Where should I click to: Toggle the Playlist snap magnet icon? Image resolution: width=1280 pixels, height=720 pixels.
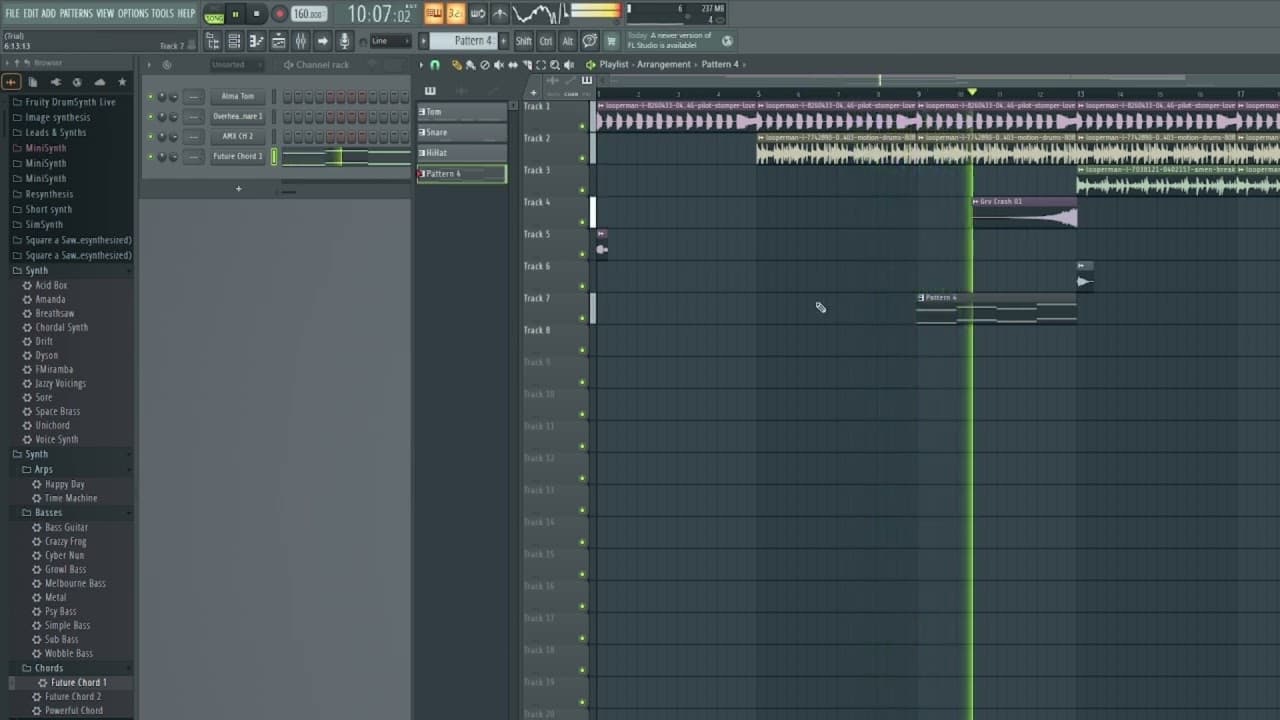point(434,65)
